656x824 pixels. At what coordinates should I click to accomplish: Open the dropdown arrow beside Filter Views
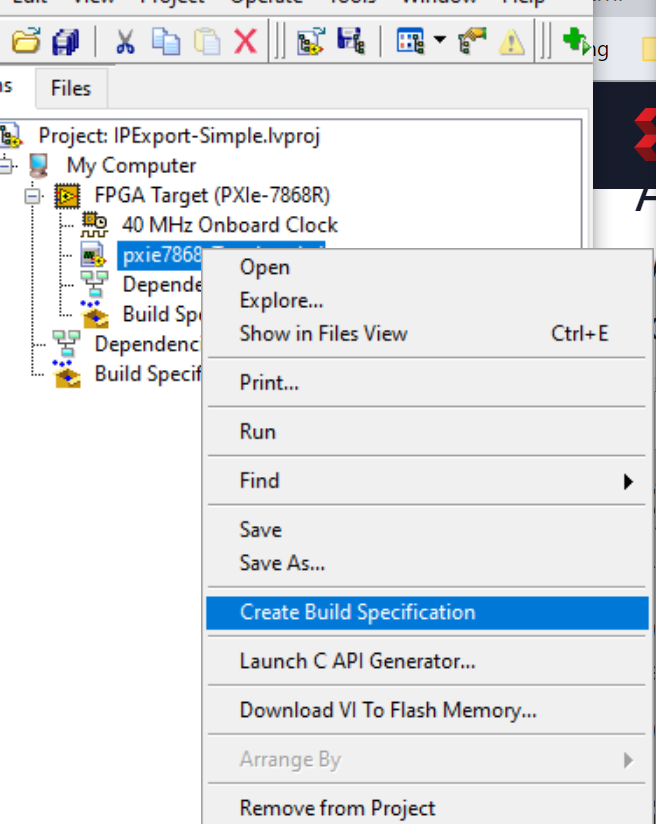point(440,39)
